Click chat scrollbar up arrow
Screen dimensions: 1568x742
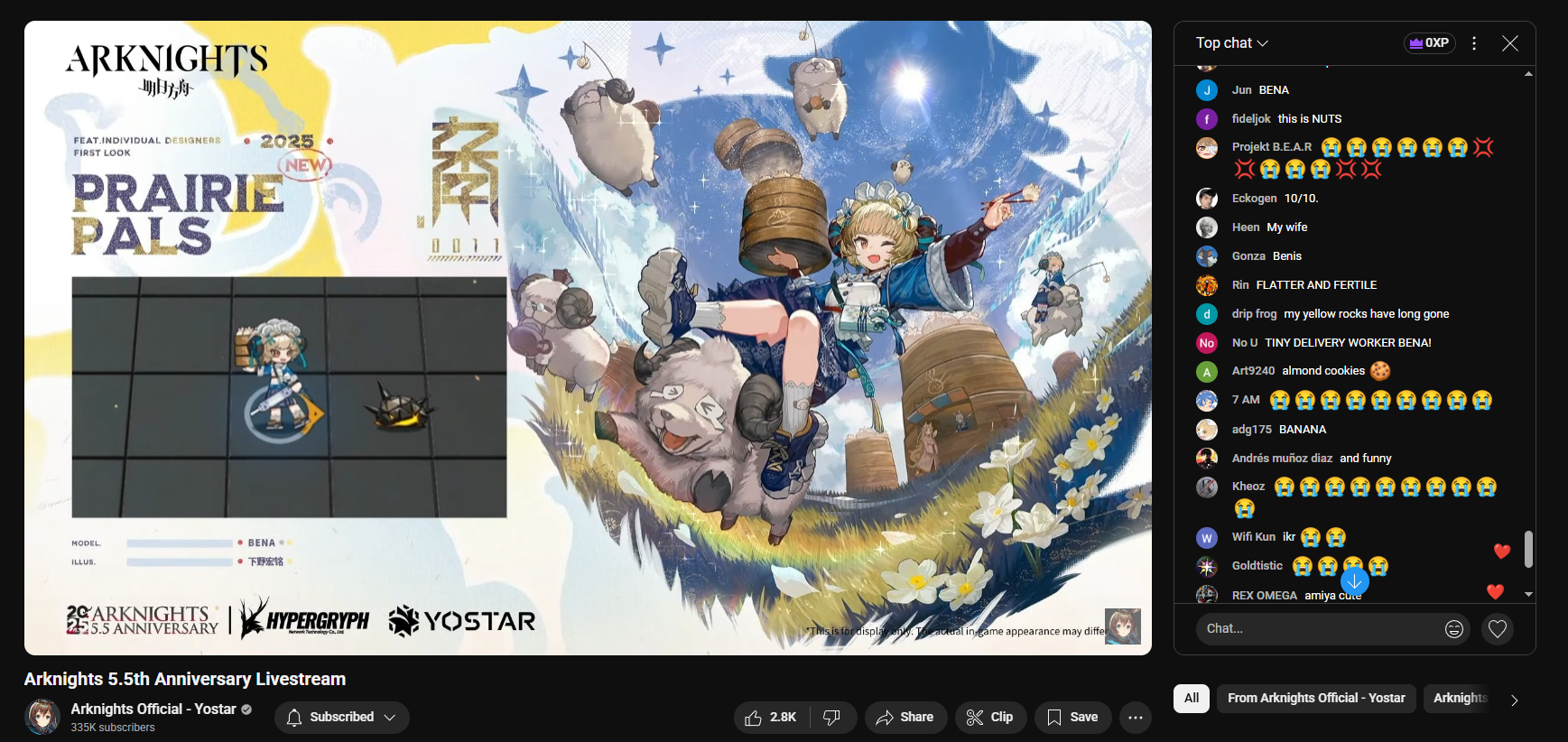pyautogui.click(x=1528, y=73)
